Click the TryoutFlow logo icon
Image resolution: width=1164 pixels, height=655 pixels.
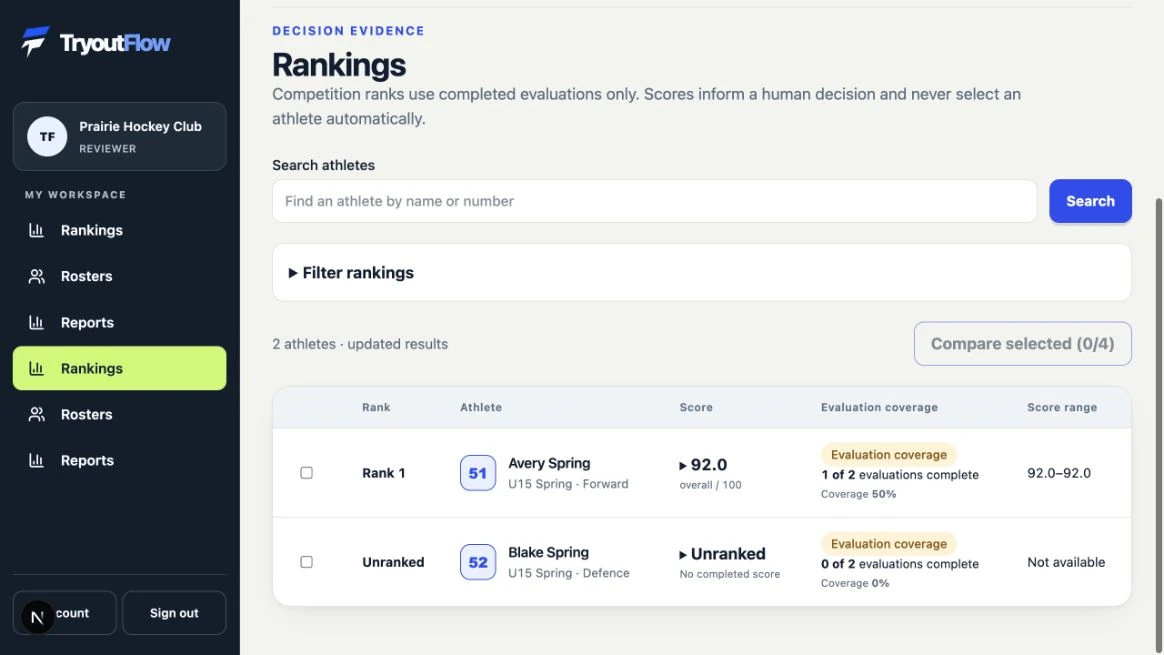click(x=35, y=42)
